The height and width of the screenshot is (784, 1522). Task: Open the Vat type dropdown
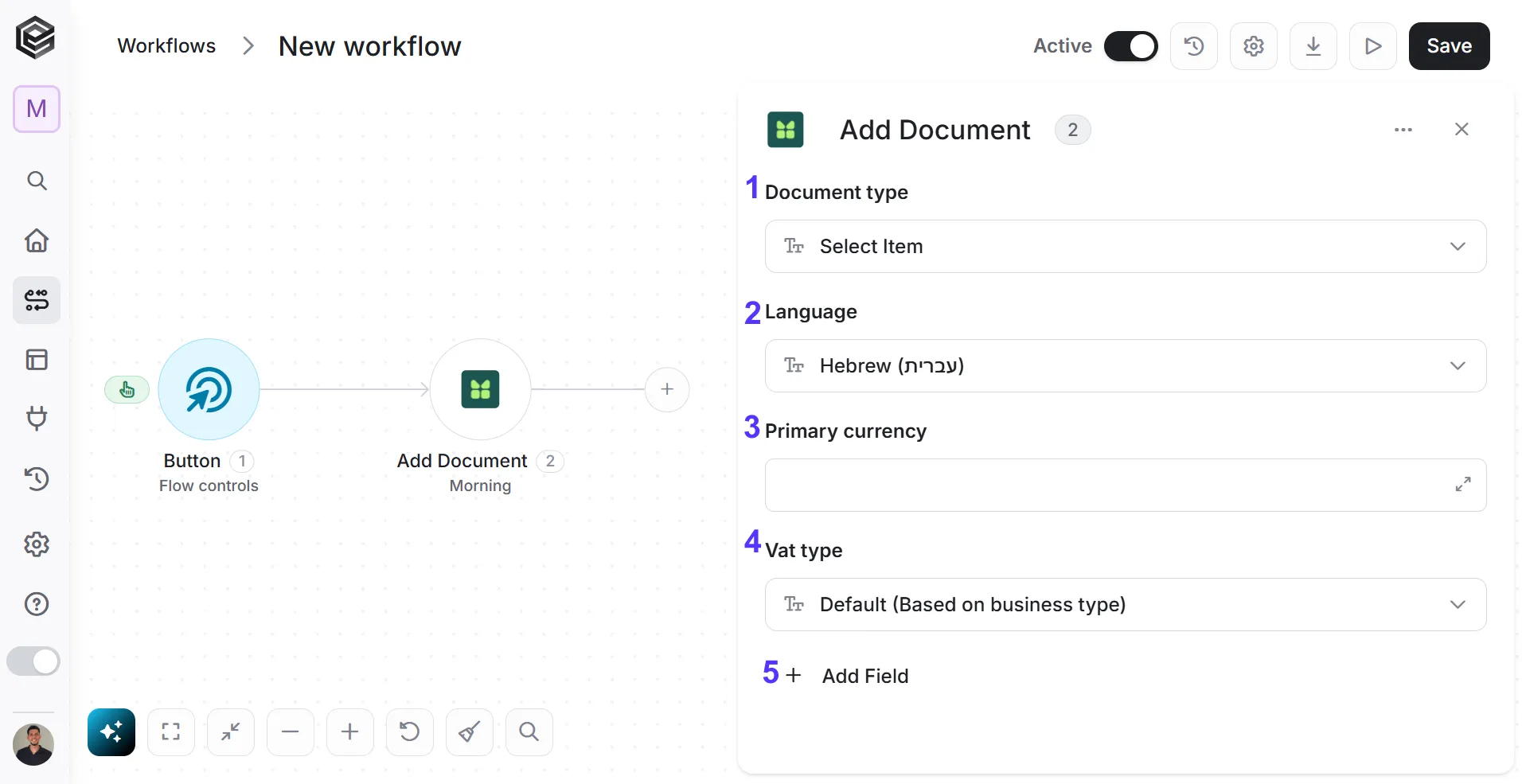(1126, 605)
